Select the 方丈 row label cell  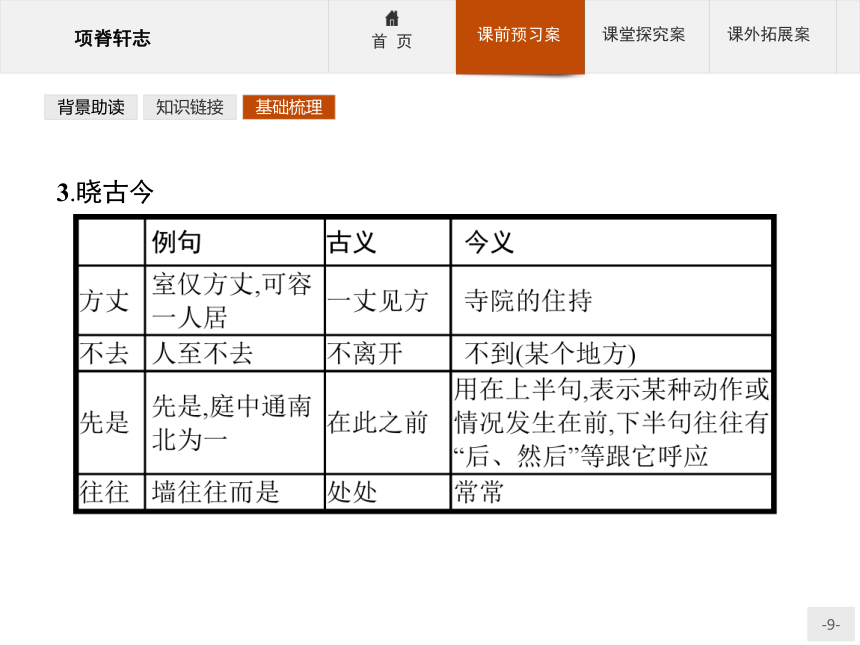(x=111, y=301)
